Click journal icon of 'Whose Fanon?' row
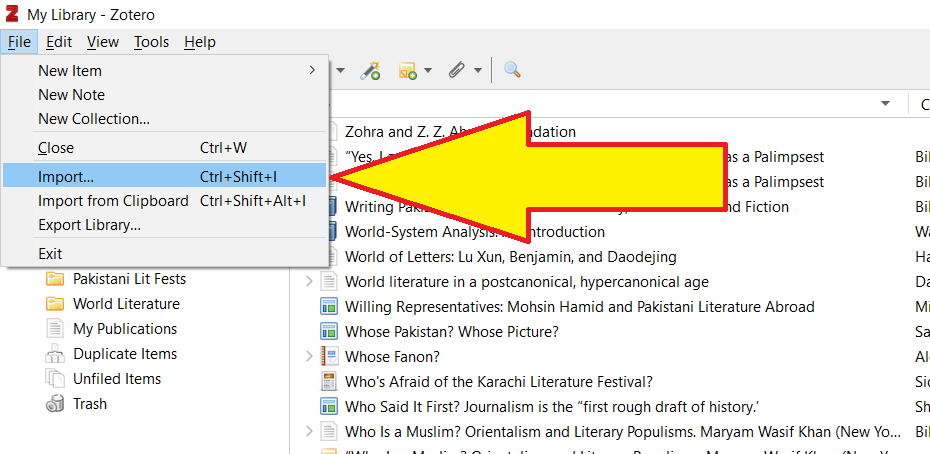 coord(329,357)
